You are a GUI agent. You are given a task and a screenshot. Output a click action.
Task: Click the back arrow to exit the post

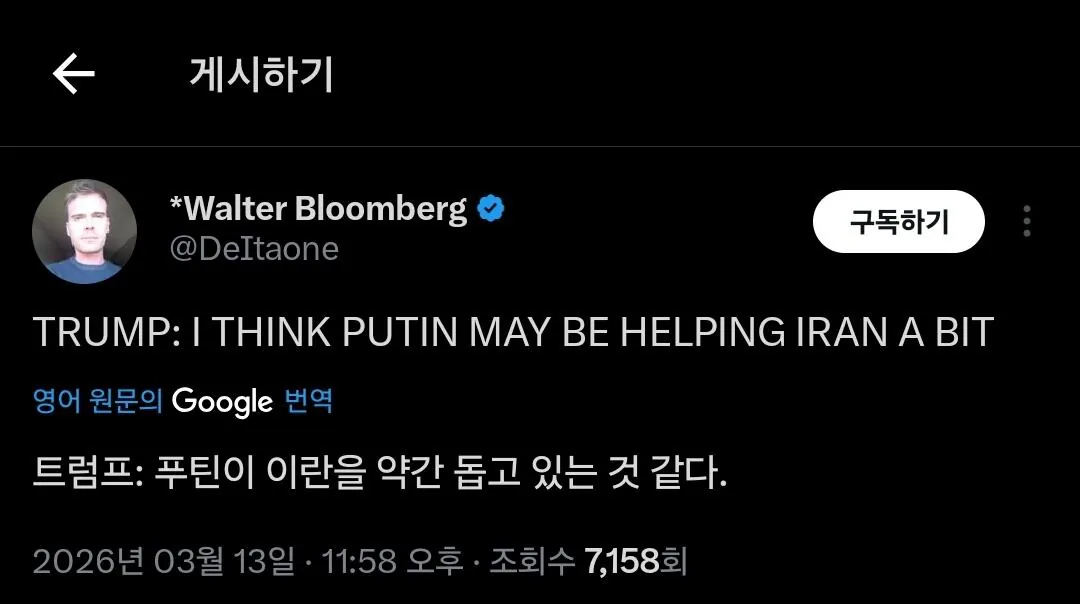(x=70, y=71)
